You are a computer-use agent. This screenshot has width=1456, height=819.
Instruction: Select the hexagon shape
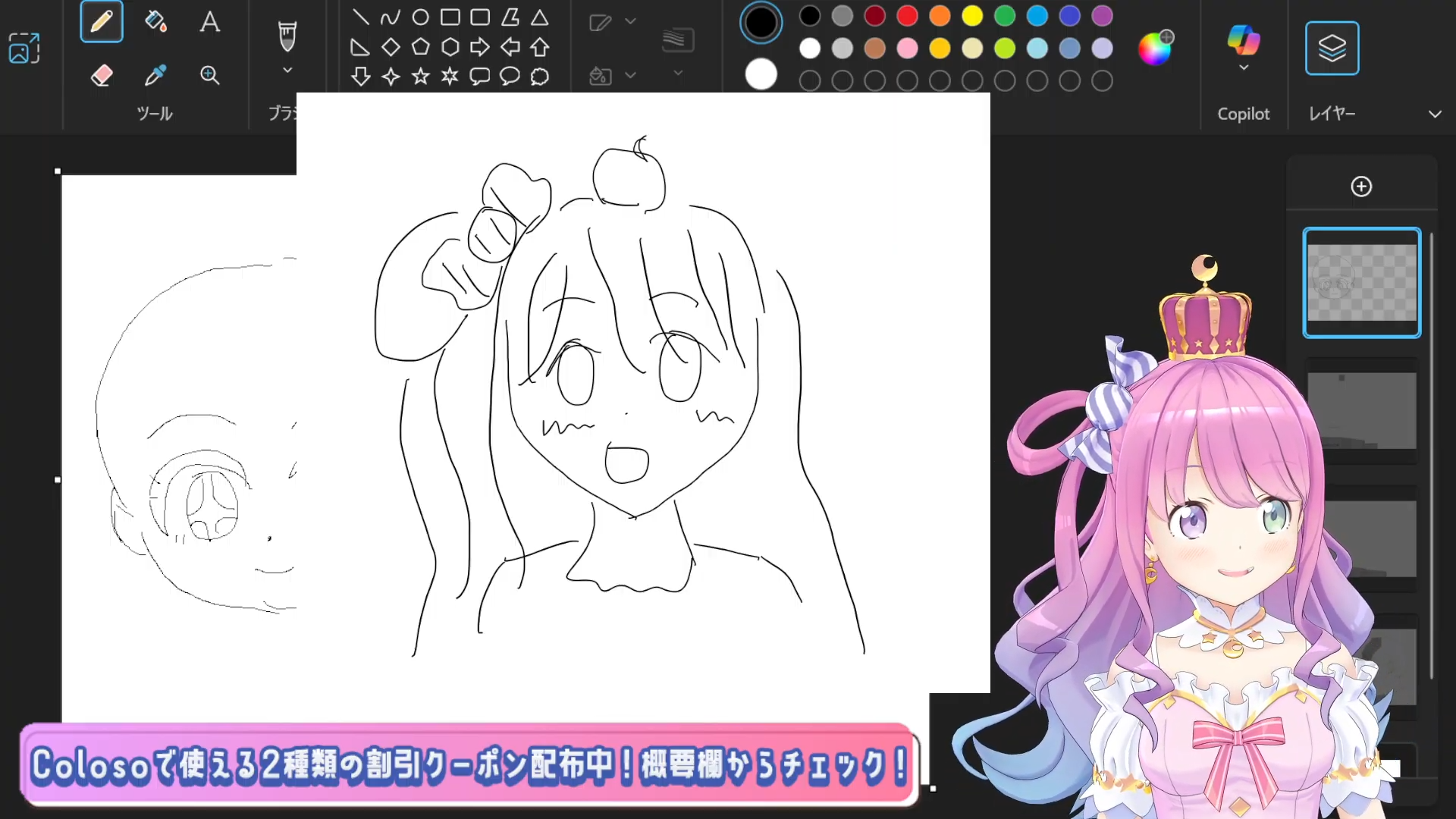tap(450, 48)
